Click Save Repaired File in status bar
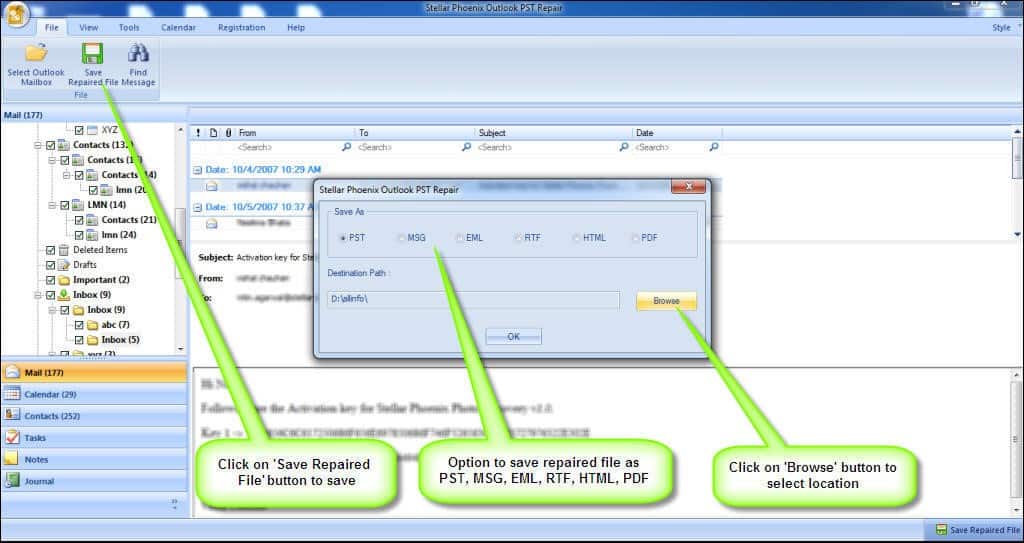Viewport: 1024px width, 543px height. pyautogui.click(x=978, y=530)
